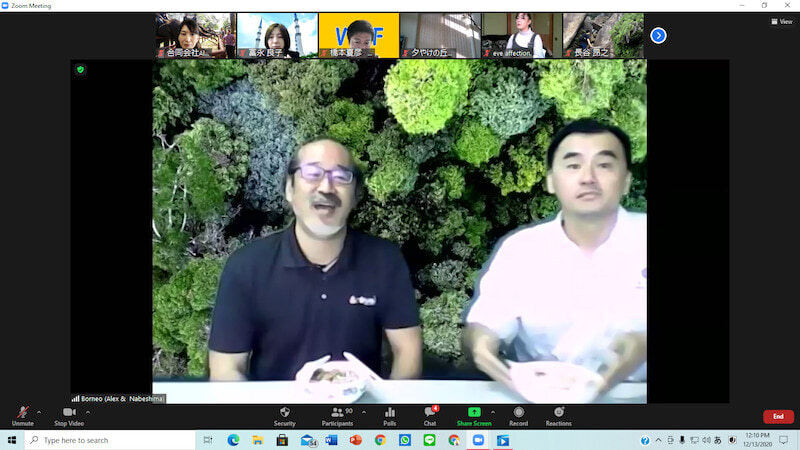The image size is (800, 450).
Task: Open the Reactions picker
Action: coord(559,412)
